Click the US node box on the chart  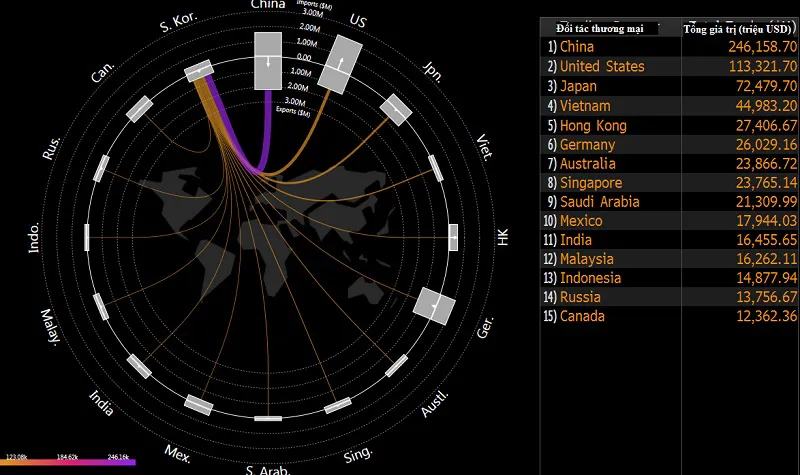(x=340, y=64)
